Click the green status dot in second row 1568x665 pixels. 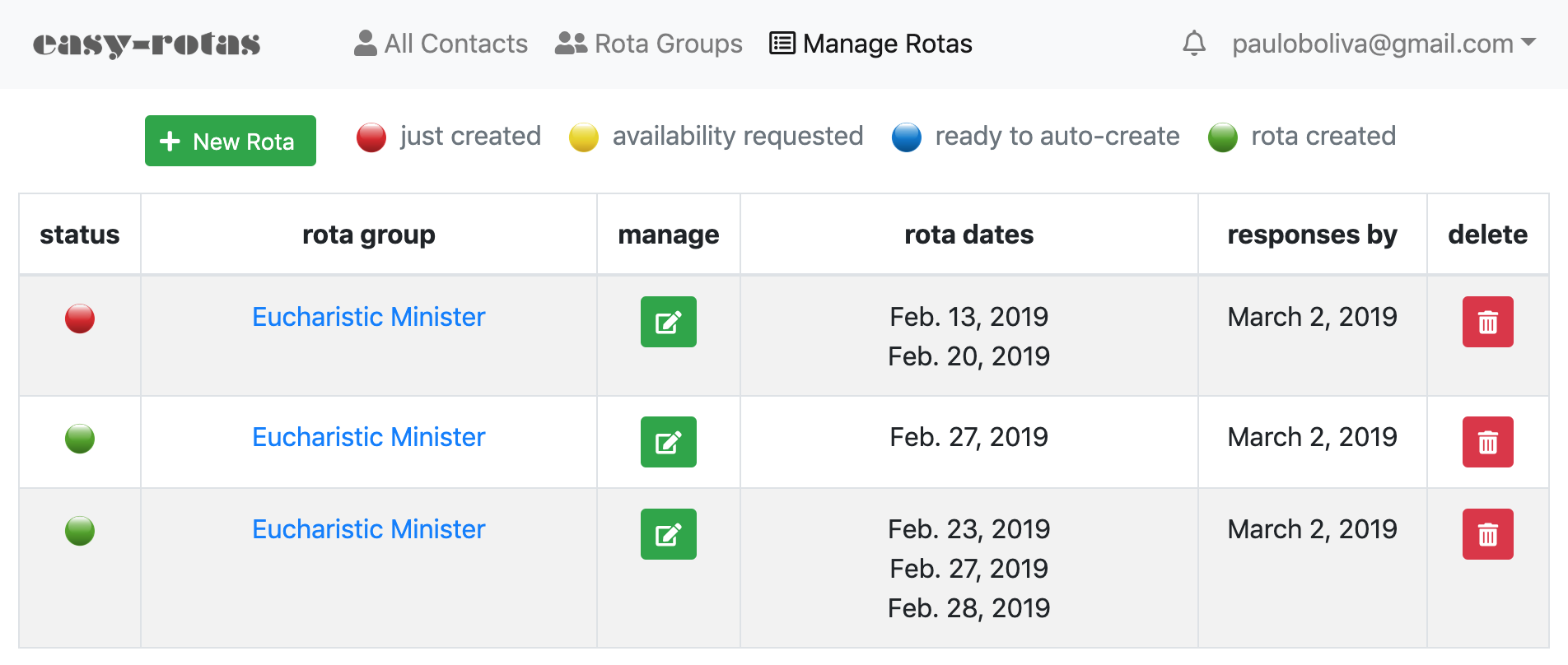[x=80, y=439]
